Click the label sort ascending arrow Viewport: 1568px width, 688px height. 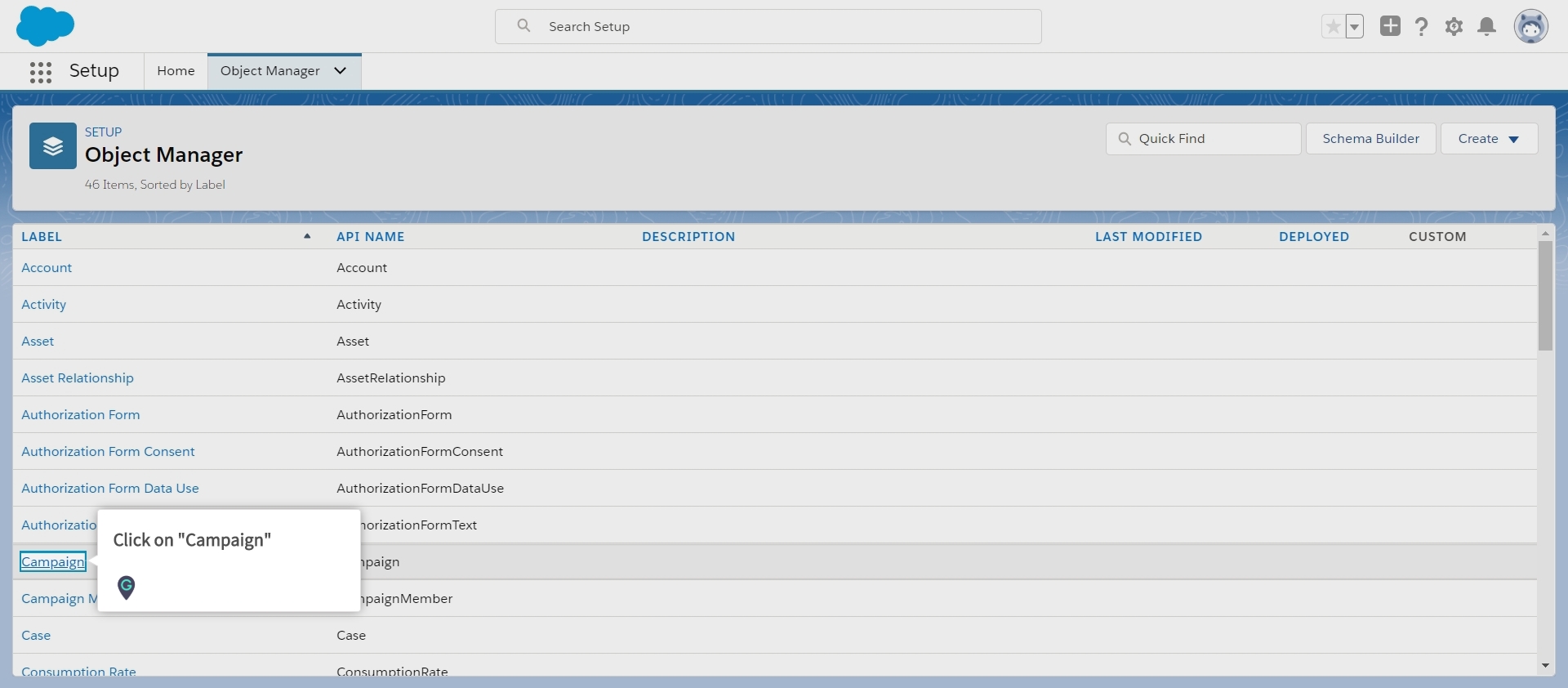[x=307, y=236]
